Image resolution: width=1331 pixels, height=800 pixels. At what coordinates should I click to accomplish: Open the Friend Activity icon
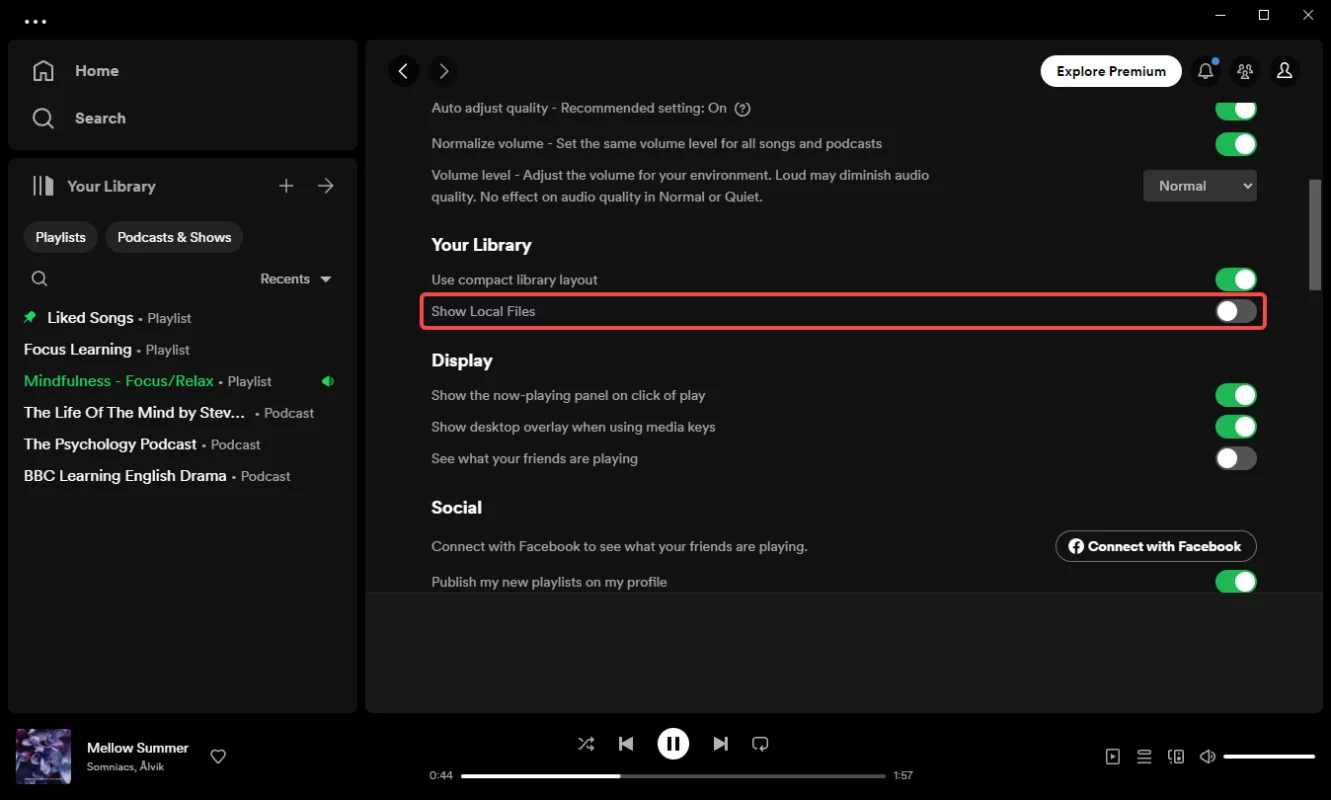(1245, 71)
